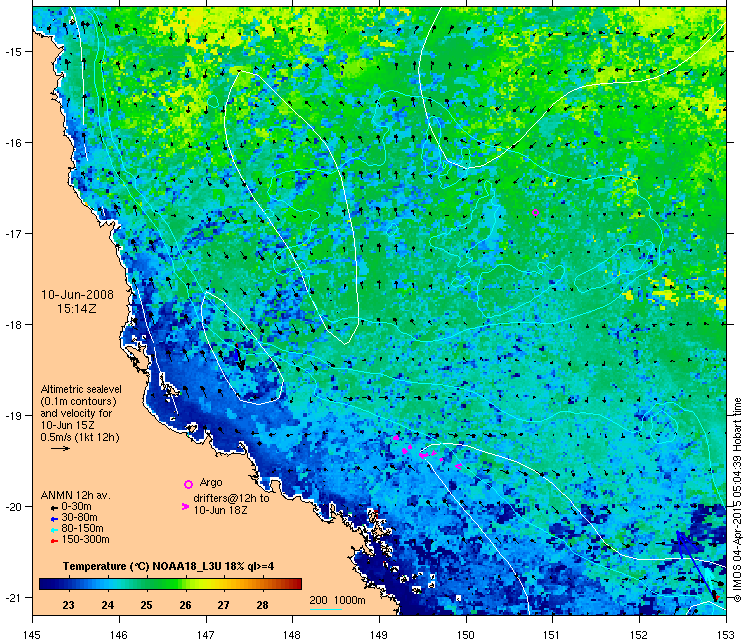Click the '10-Jun 18Z' drifter time text

[x=221, y=510]
